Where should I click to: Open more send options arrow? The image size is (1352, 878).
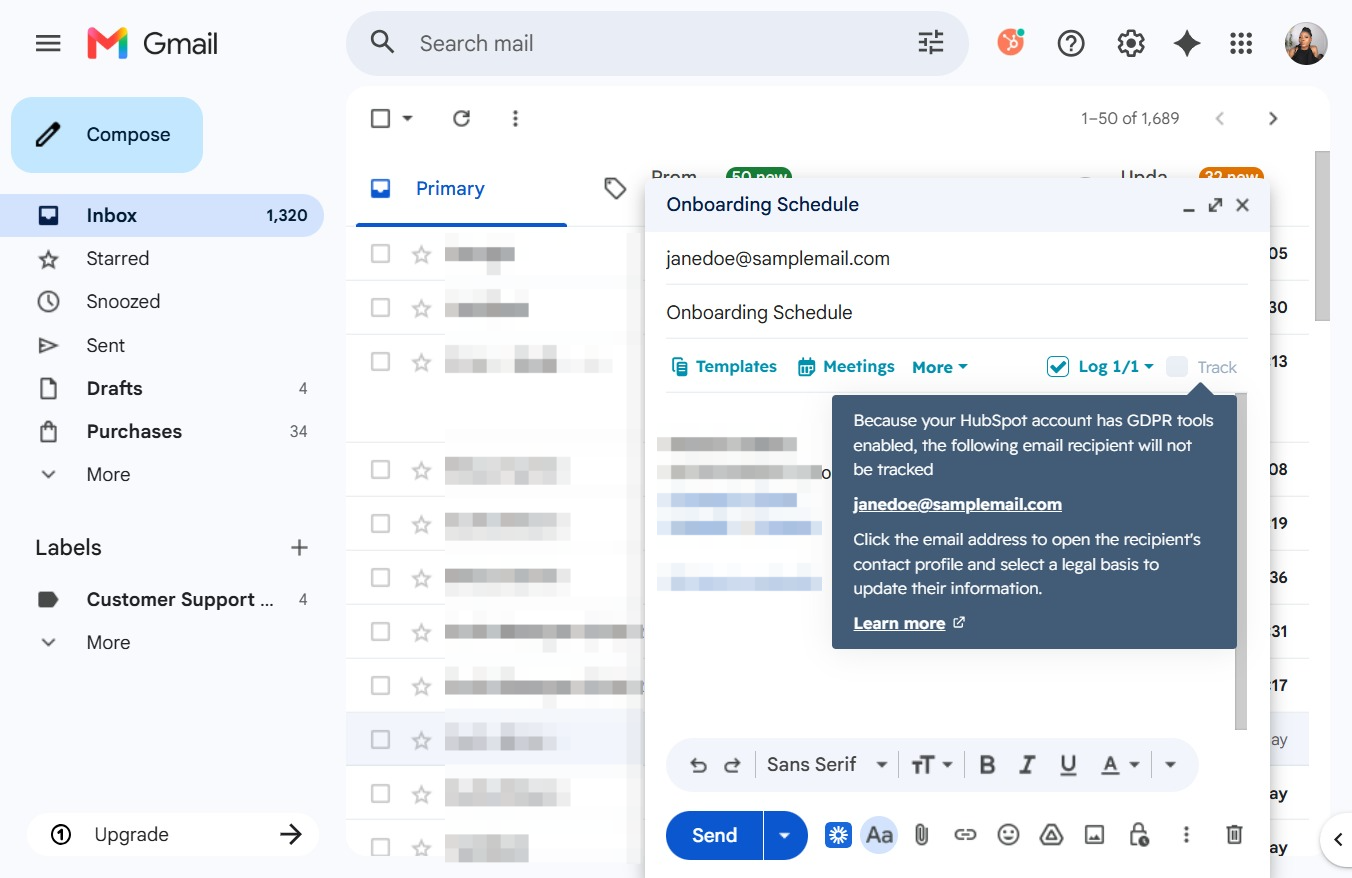point(785,835)
